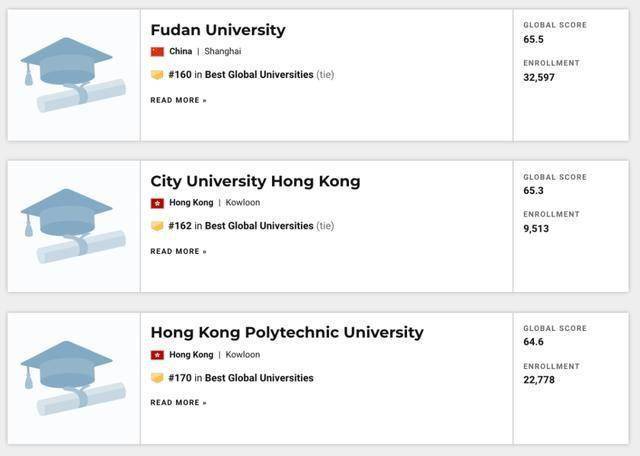Click the China flag icon

click(157, 51)
